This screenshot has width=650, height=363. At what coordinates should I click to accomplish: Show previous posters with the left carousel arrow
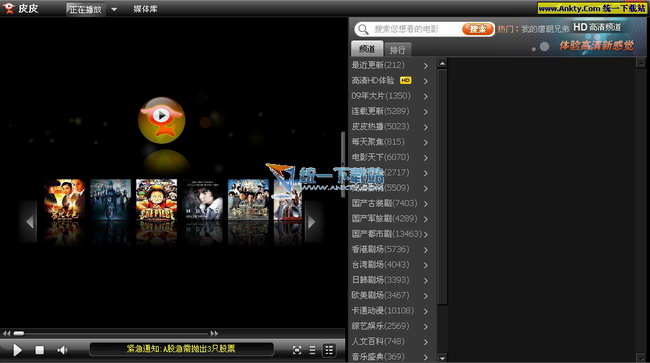click(29, 222)
